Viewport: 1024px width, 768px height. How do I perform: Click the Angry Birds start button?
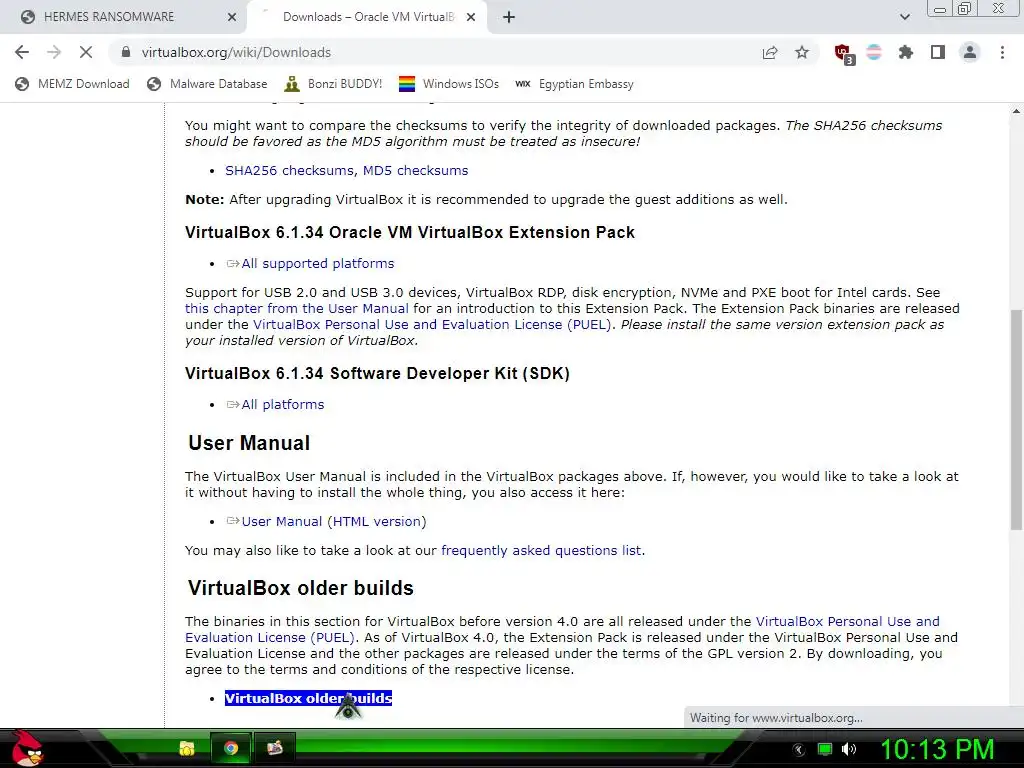26,748
